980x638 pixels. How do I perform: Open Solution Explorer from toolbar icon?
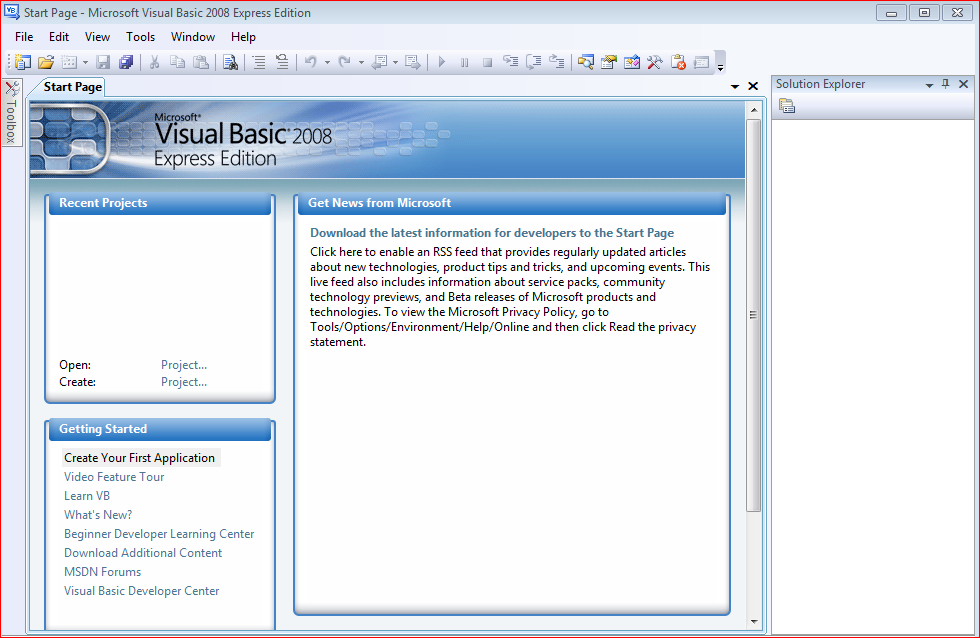[x=586, y=62]
